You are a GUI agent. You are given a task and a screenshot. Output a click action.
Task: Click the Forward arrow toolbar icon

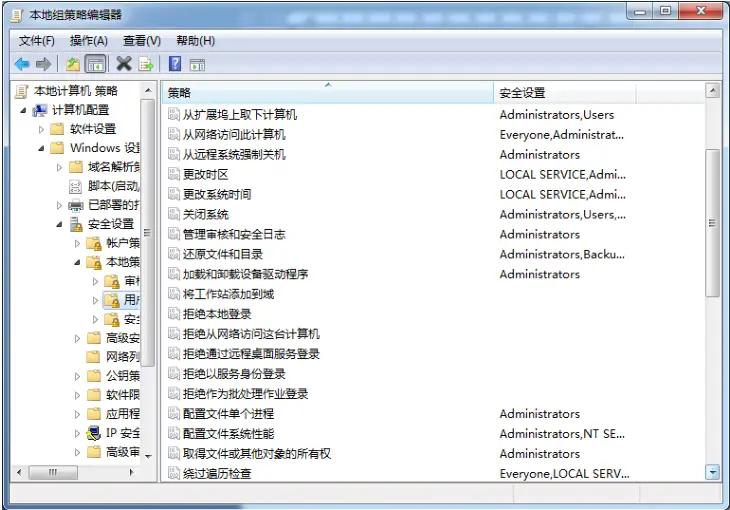(x=43, y=64)
